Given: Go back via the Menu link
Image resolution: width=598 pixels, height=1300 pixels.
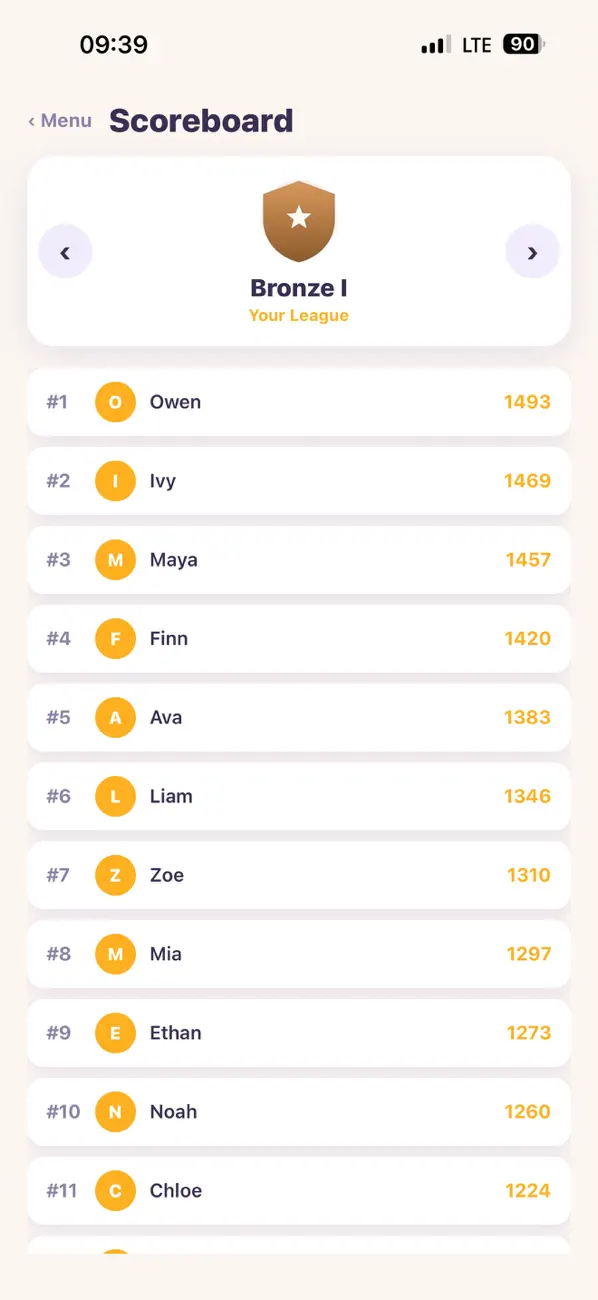Looking at the screenshot, I should point(60,121).
